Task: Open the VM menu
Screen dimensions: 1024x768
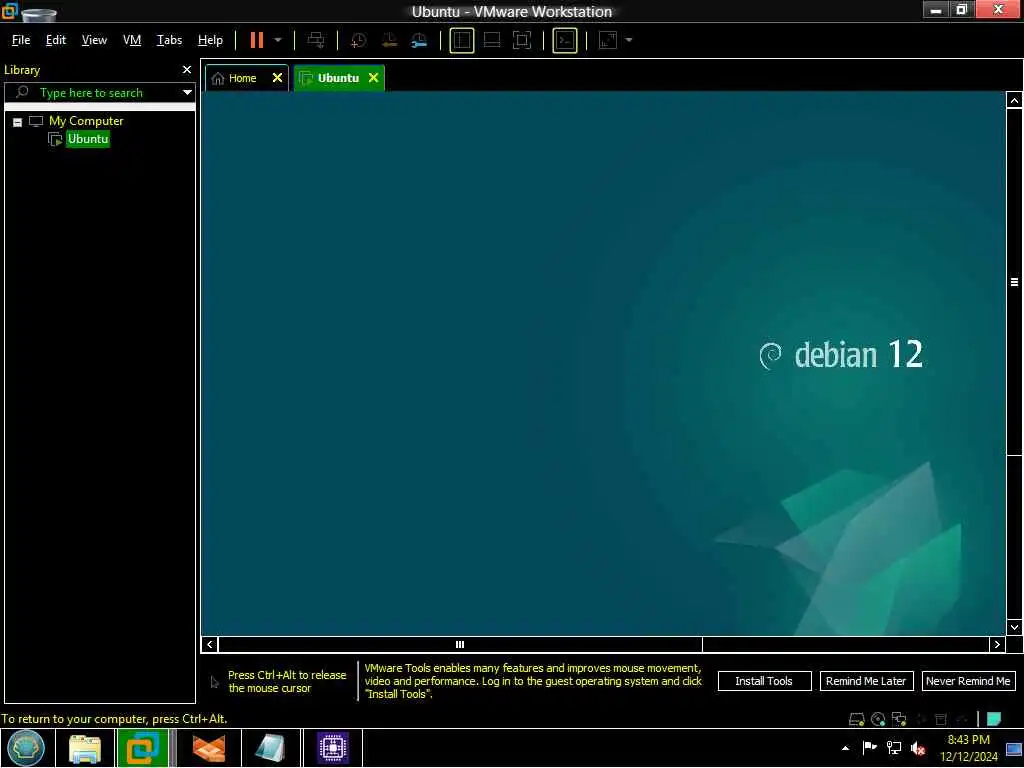Action: point(132,40)
